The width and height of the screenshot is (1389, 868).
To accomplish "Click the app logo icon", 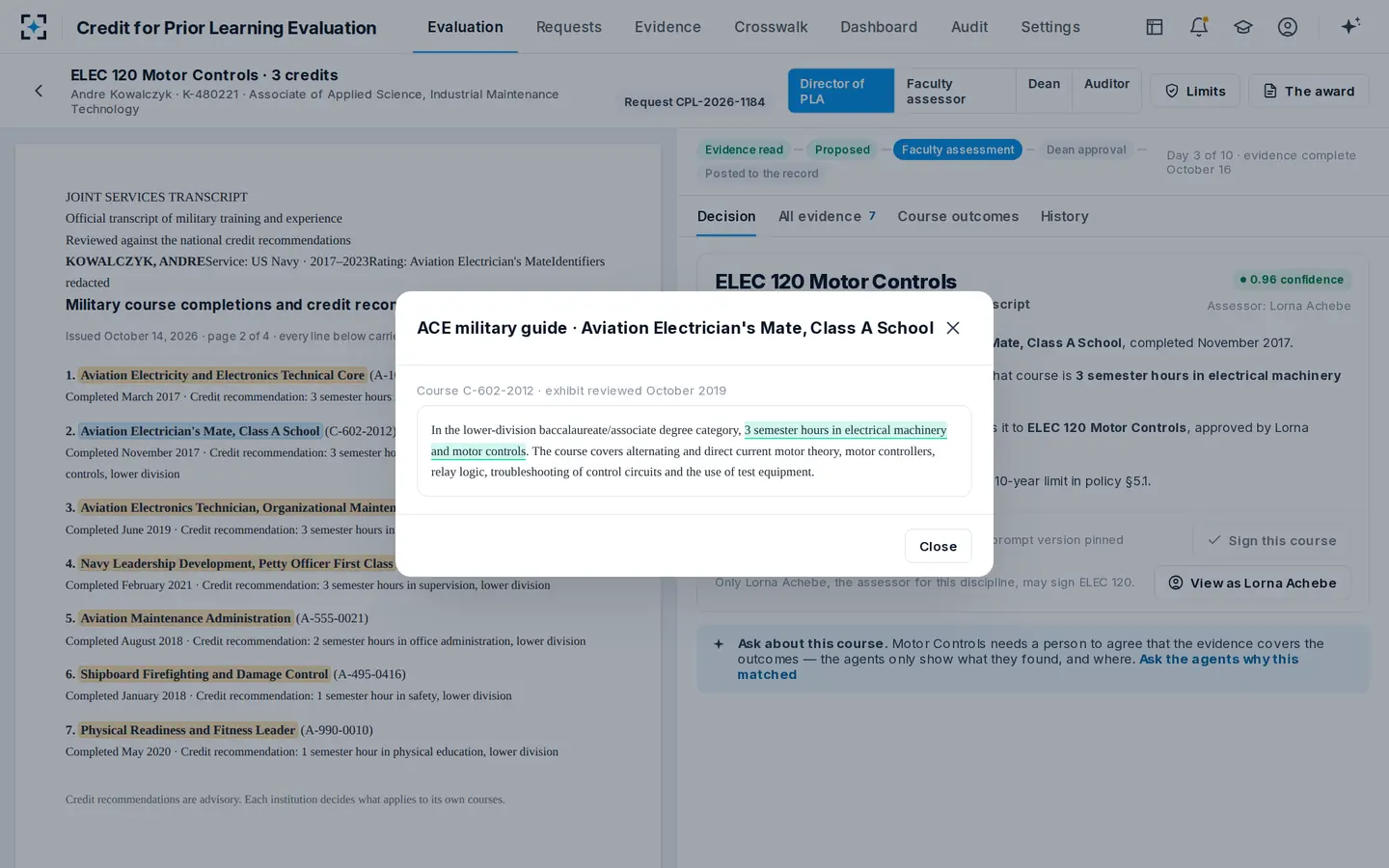I will pyautogui.click(x=34, y=27).
